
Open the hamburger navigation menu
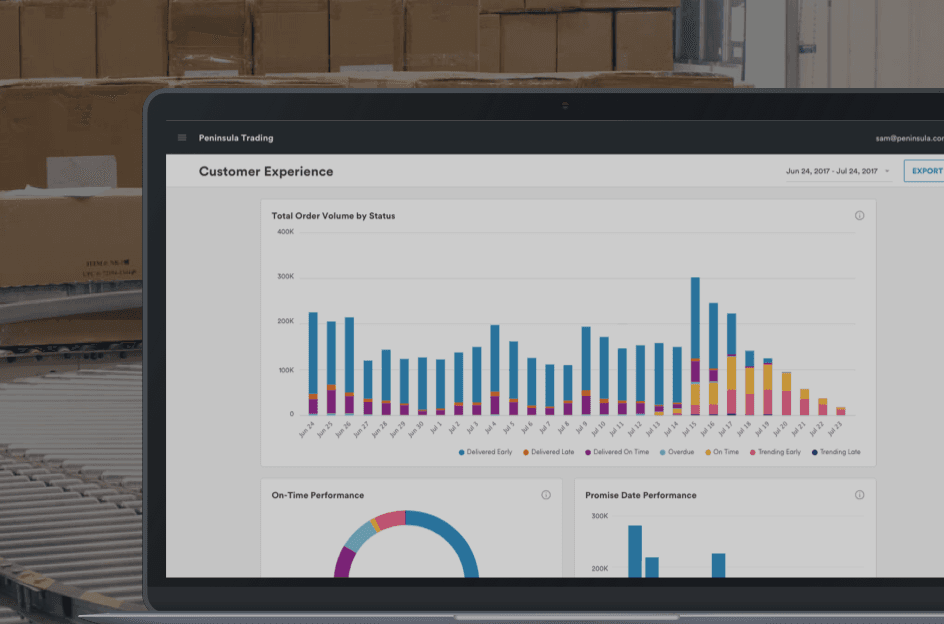pos(182,138)
